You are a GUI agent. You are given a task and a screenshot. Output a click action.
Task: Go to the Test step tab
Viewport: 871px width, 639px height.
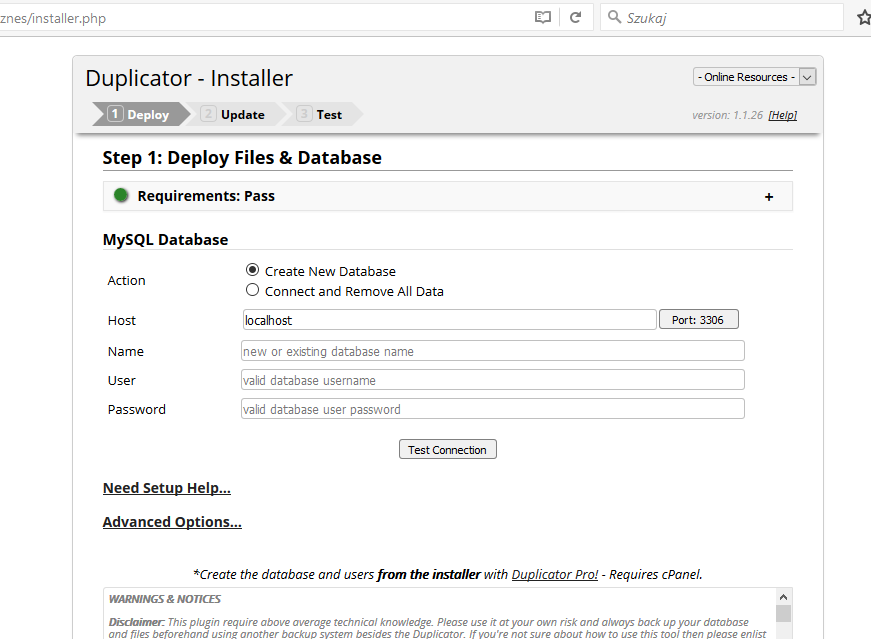point(321,114)
